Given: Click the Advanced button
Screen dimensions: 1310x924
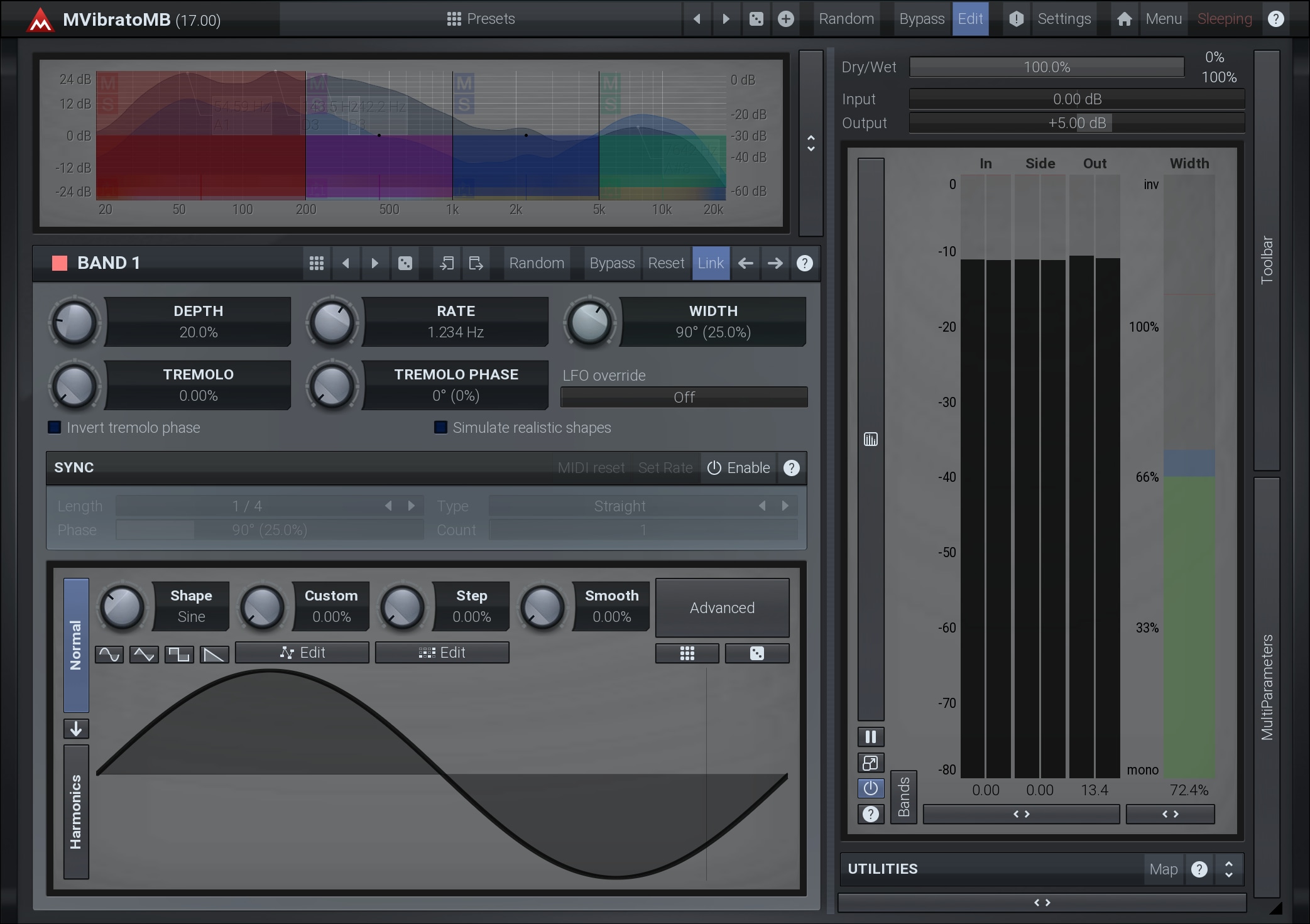Looking at the screenshot, I should [x=722, y=608].
